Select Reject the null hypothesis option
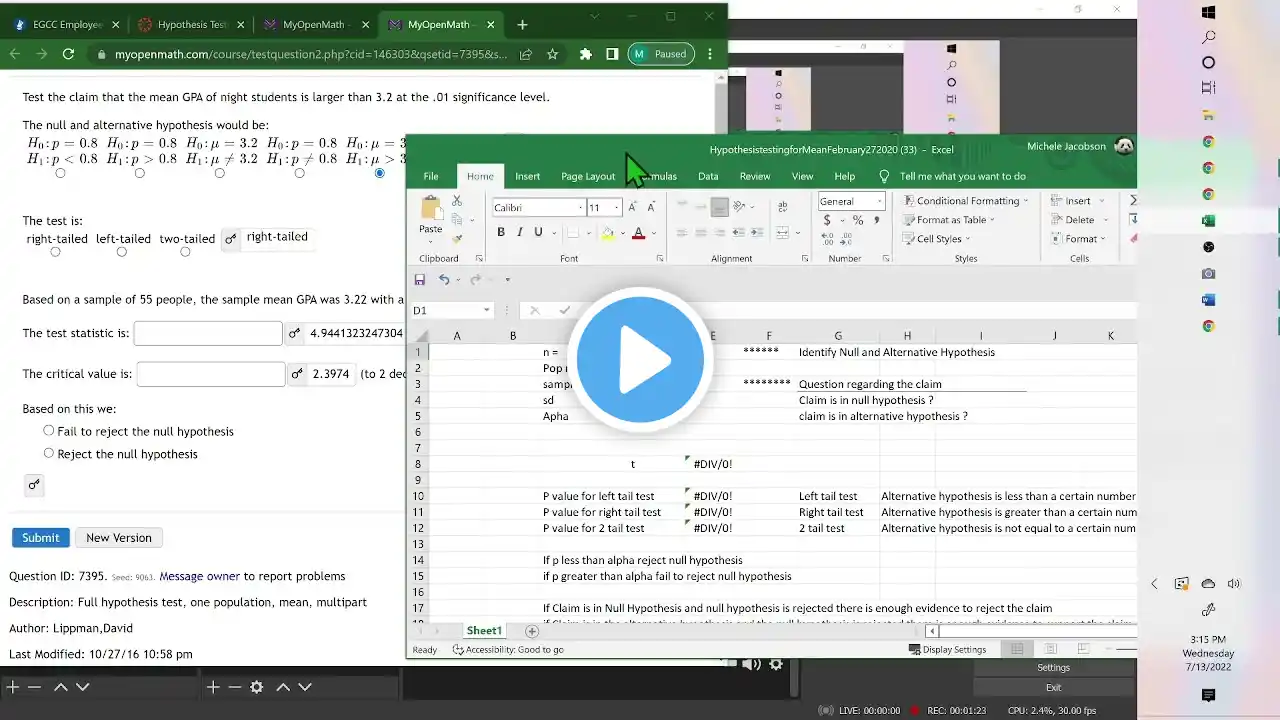Viewport: 1280px width, 720px height. tap(48, 453)
